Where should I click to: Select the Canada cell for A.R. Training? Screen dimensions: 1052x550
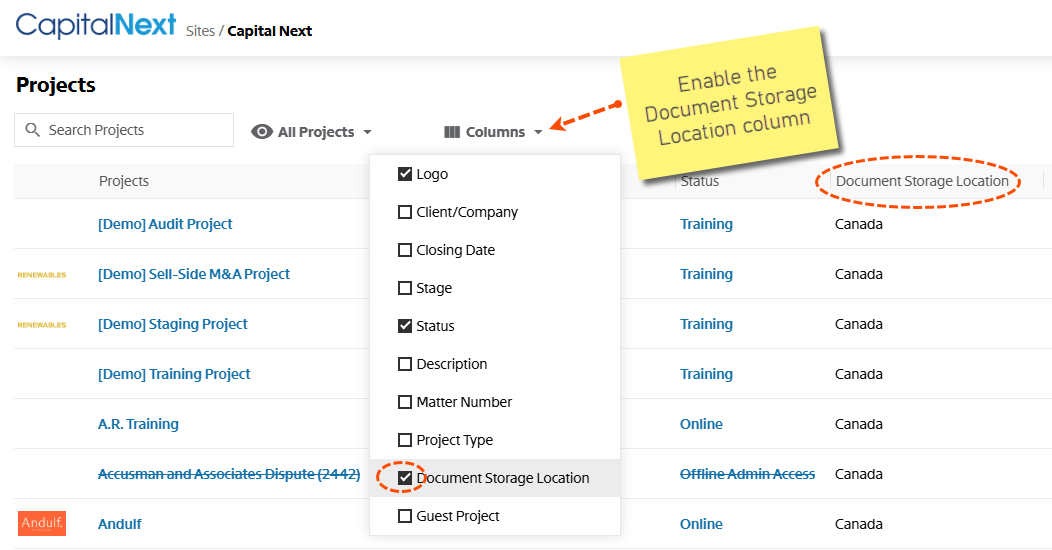point(859,424)
